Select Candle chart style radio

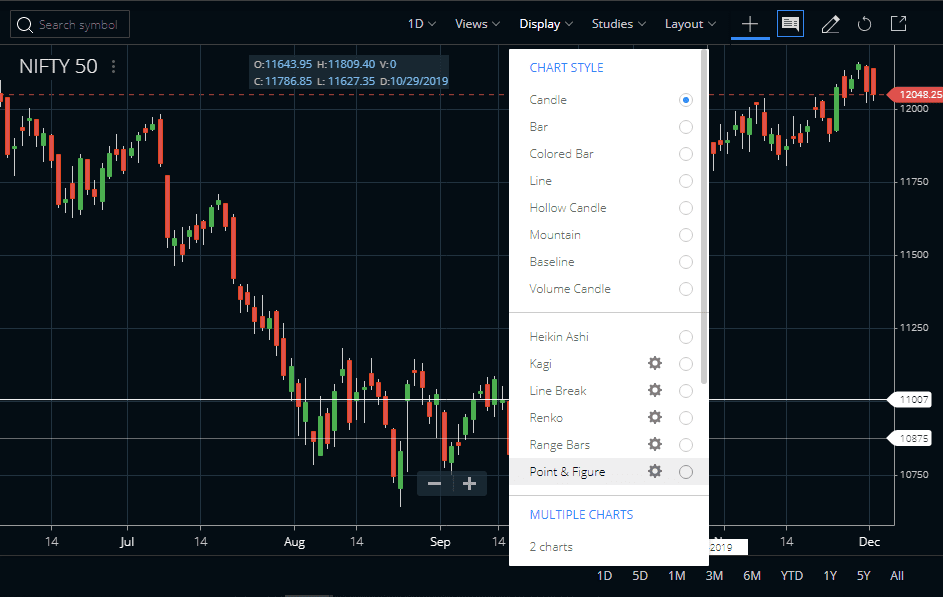(x=686, y=100)
